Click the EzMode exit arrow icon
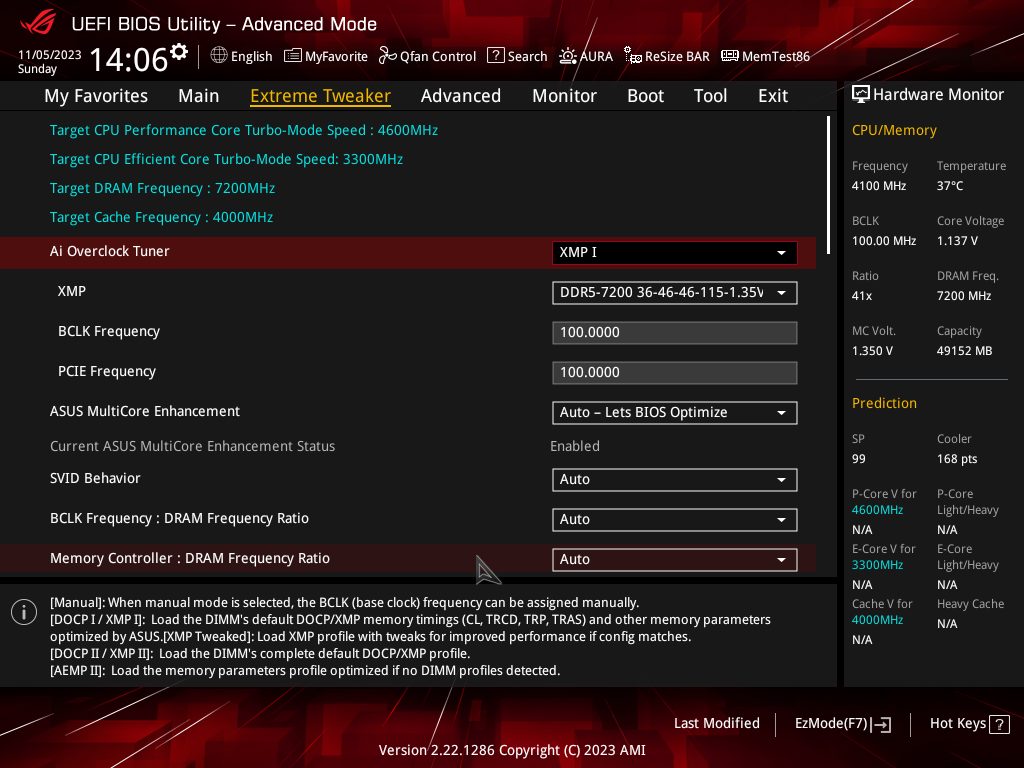Image resolution: width=1024 pixels, height=768 pixels. [881, 724]
